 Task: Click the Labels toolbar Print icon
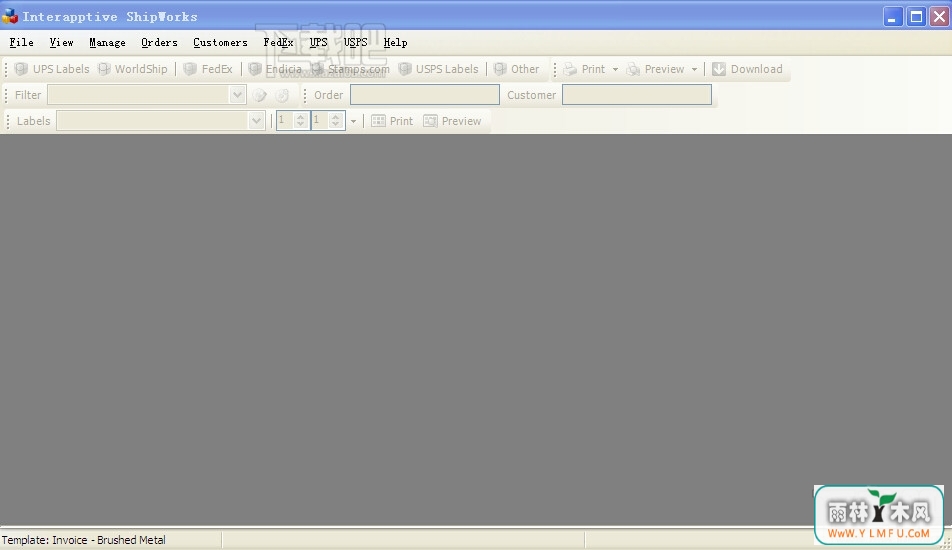click(378, 121)
